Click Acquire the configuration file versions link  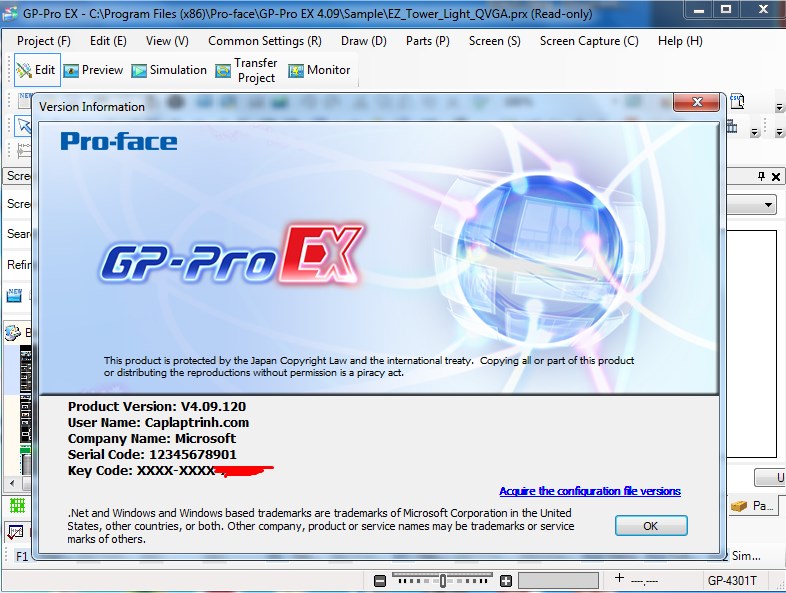click(x=590, y=491)
